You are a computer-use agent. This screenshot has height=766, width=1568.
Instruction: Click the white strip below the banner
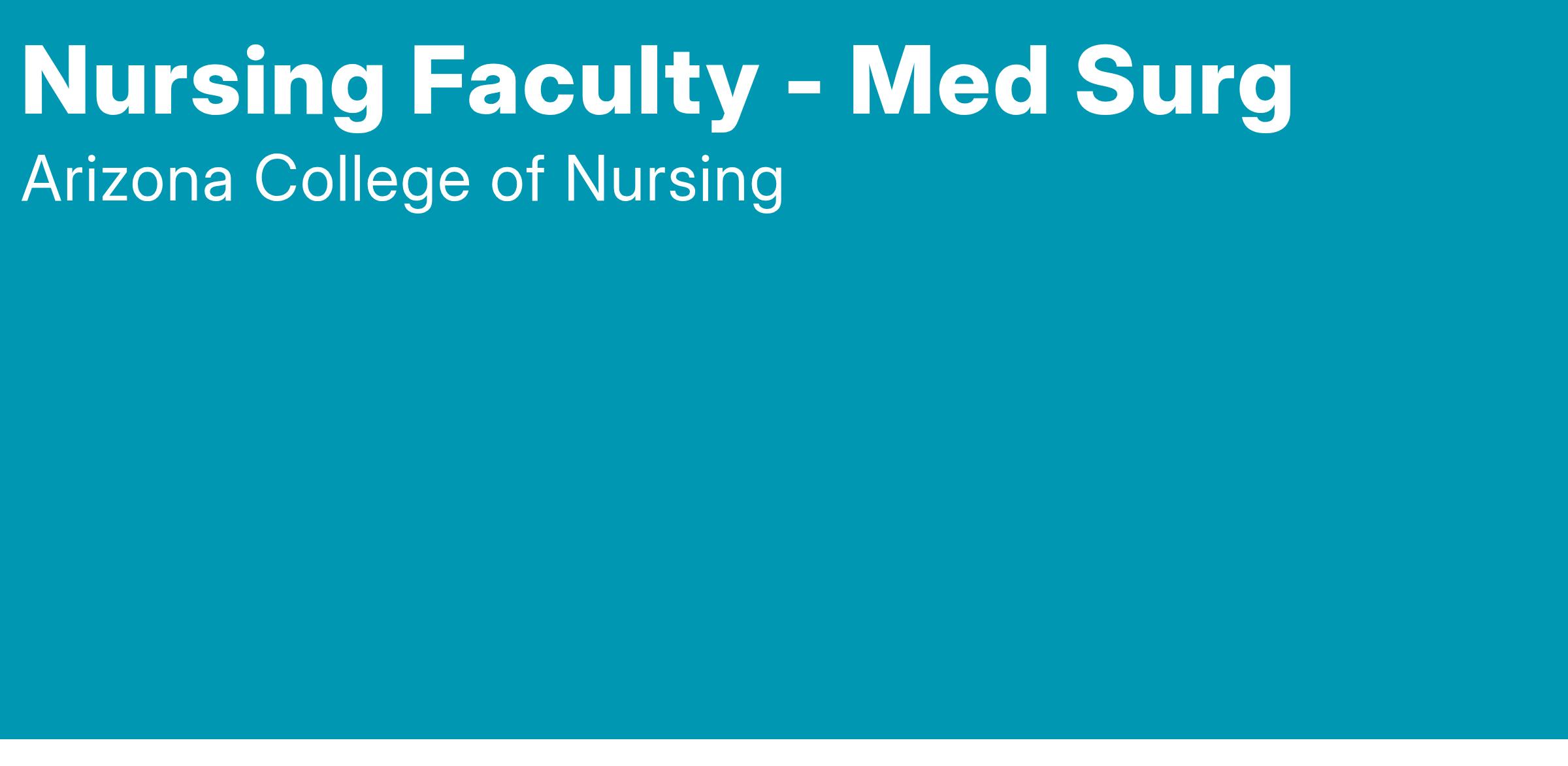[x=784, y=753]
